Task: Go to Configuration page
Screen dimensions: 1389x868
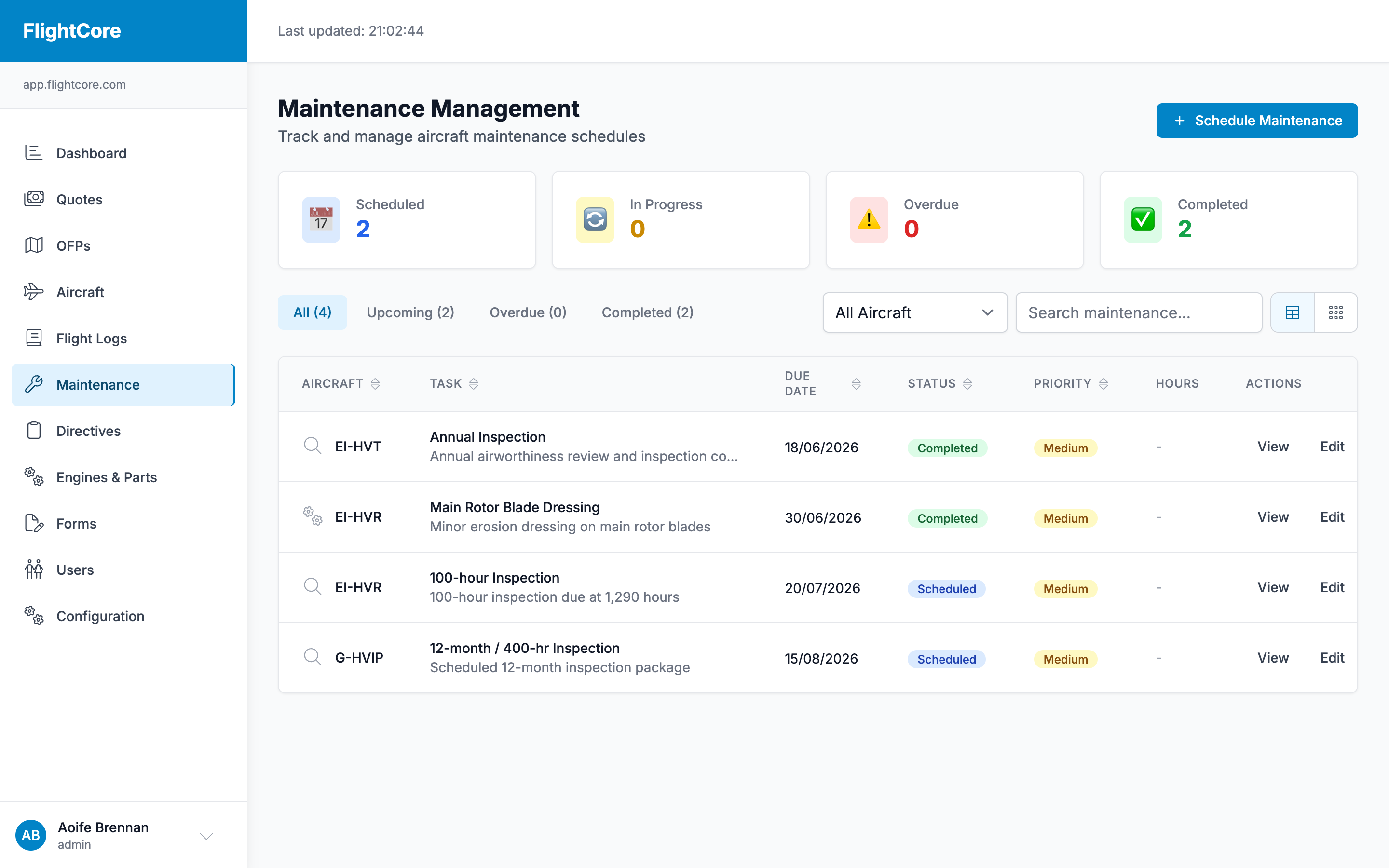Action: (x=123, y=616)
